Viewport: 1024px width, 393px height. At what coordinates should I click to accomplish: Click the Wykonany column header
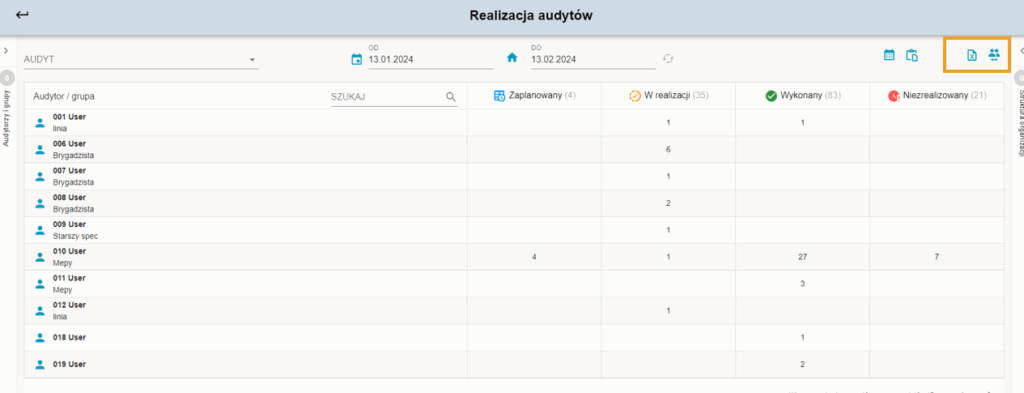(803, 96)
